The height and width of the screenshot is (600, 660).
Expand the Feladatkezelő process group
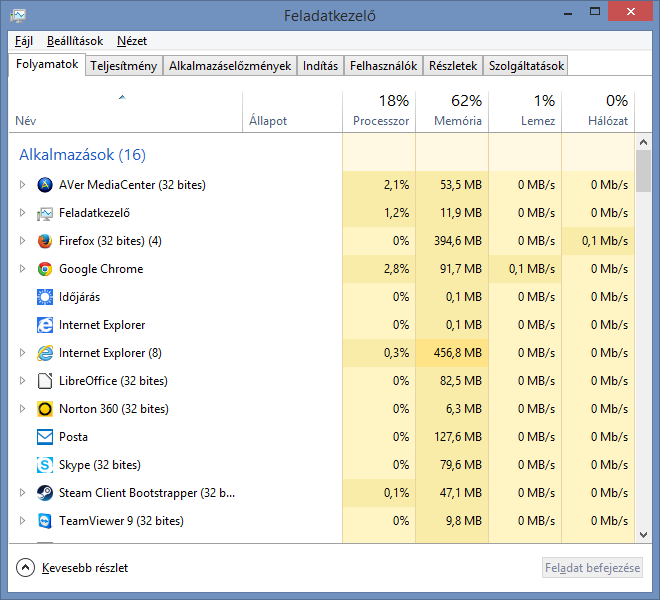pyautogui.click(x=22, y=213)
